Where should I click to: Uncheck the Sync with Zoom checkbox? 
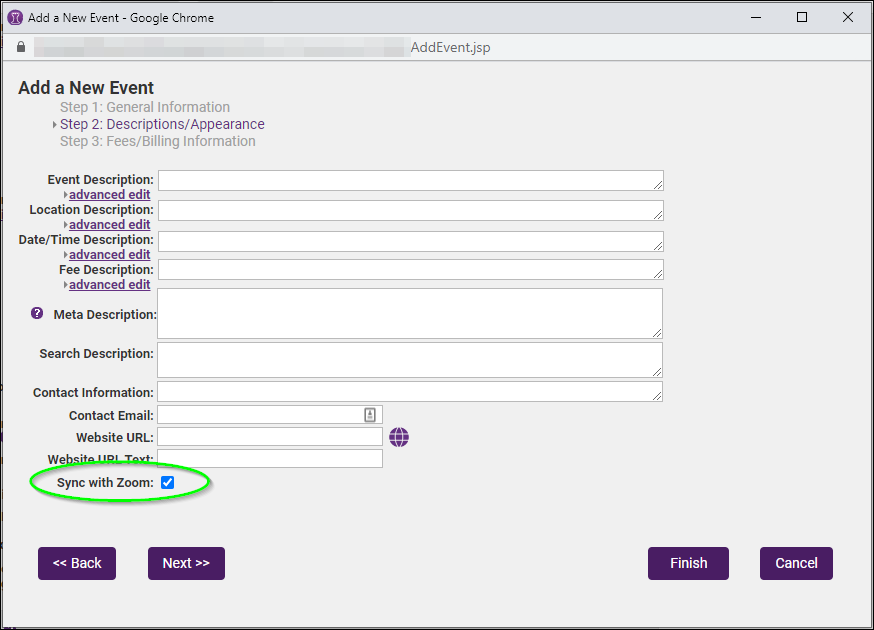click(x=168, y=483)
